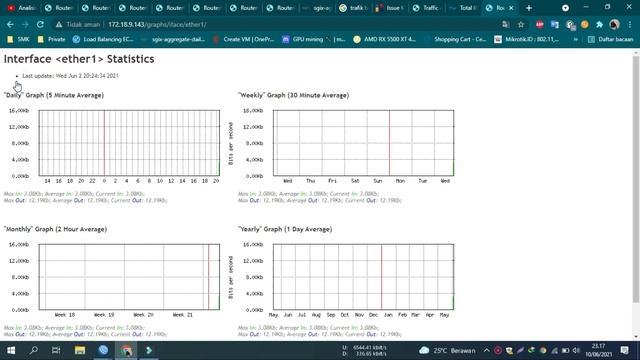Click the '"Daily" Graph (5 Minute Average)' title
640x360 pixels.
point(54,95)
